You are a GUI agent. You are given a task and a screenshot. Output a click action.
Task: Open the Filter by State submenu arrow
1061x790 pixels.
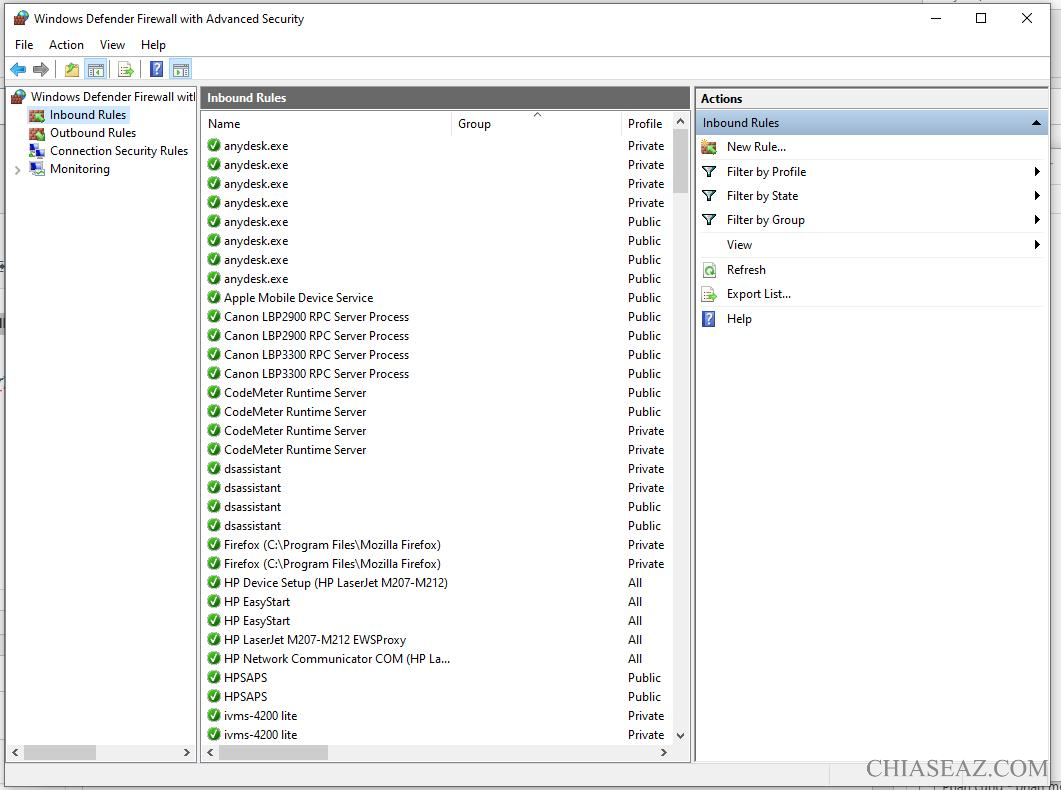point(1037,195)
